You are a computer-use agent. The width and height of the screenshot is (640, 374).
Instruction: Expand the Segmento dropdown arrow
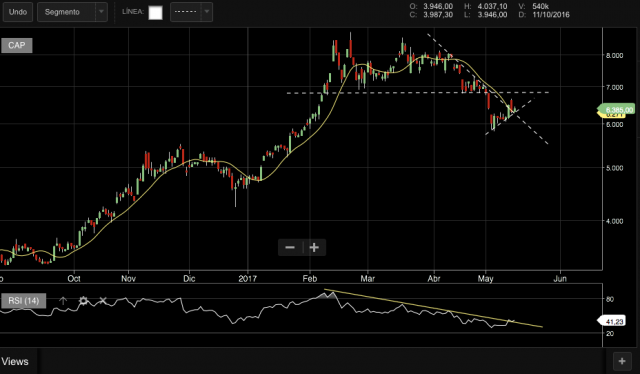tap(101, 12)
